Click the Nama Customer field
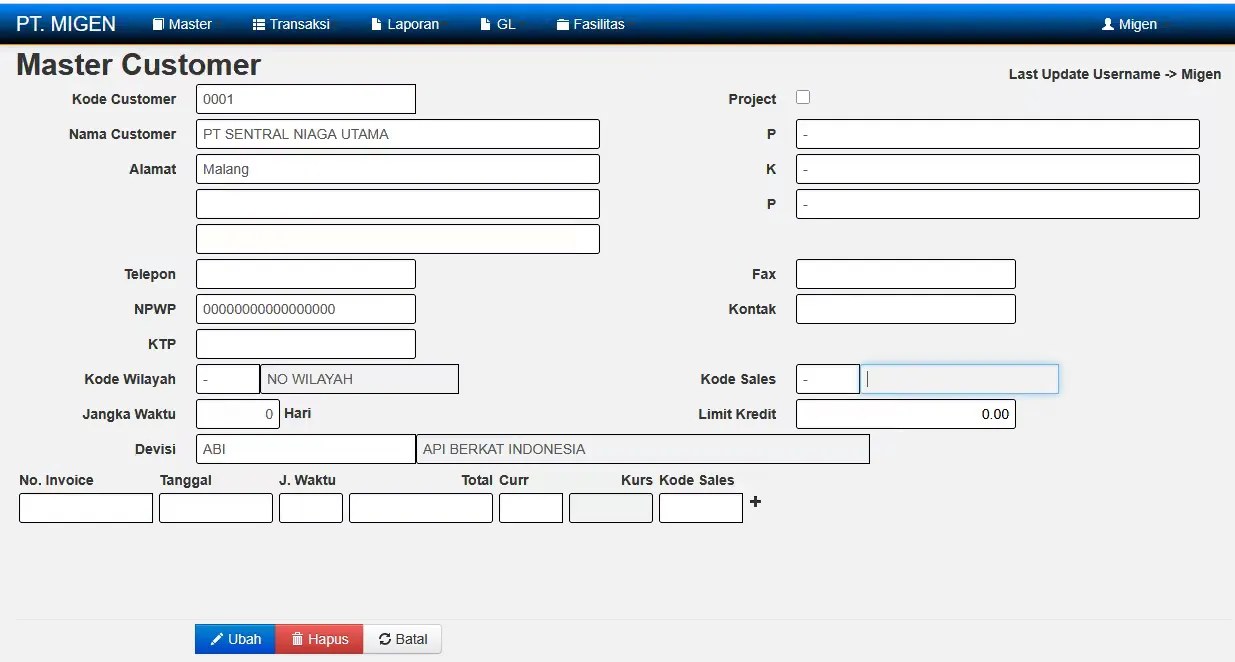This screenshot has height=662, width=1235. tap(398, 134)
